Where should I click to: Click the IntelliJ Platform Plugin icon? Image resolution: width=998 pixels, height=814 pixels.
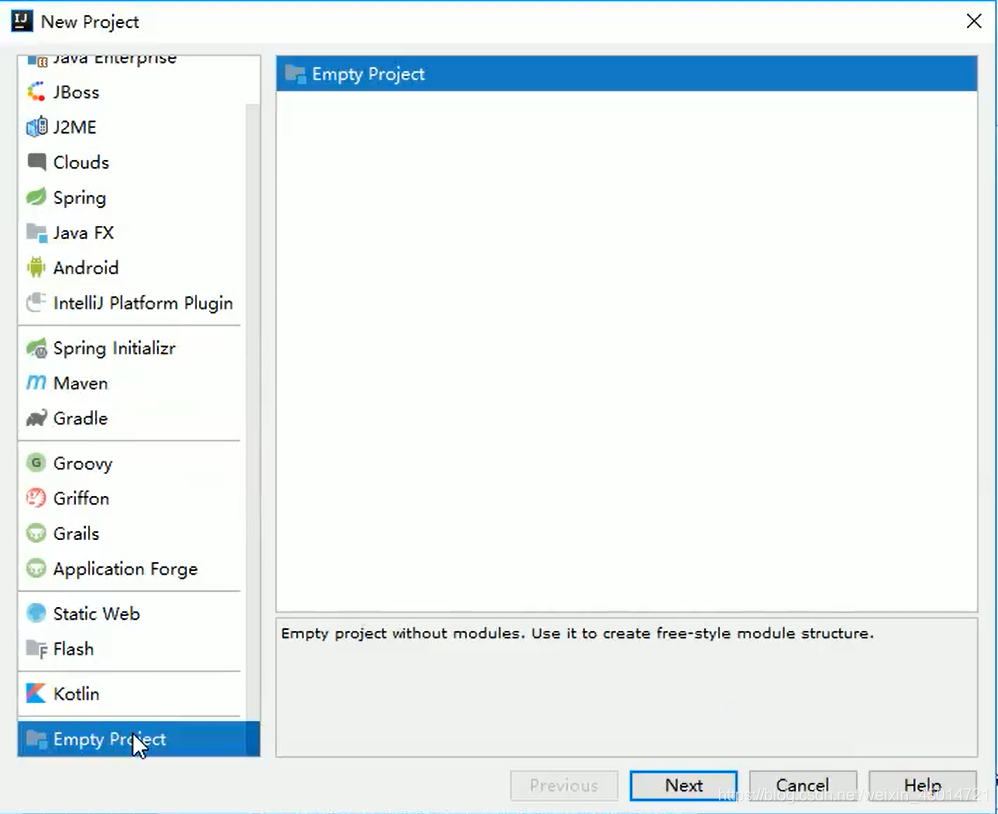pyautogui.click(x=36, y=303)
